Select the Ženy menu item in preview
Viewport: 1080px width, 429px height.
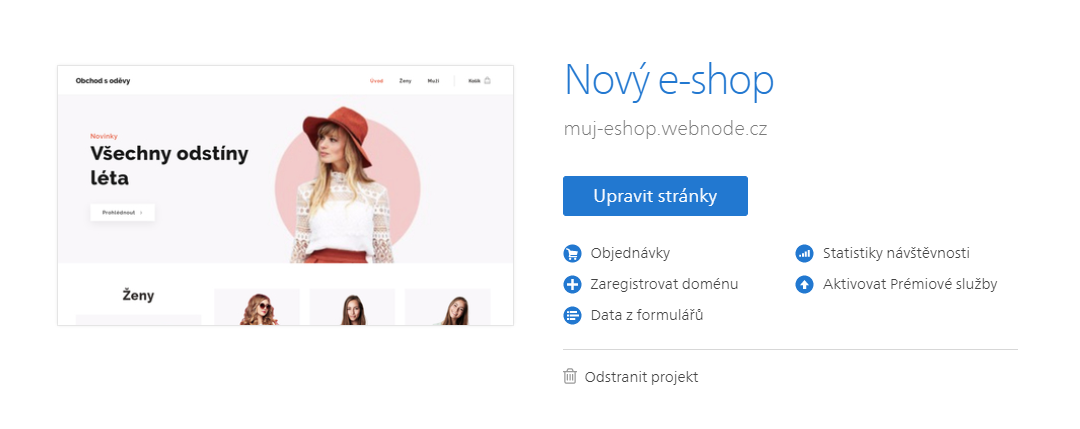point(405,81)
